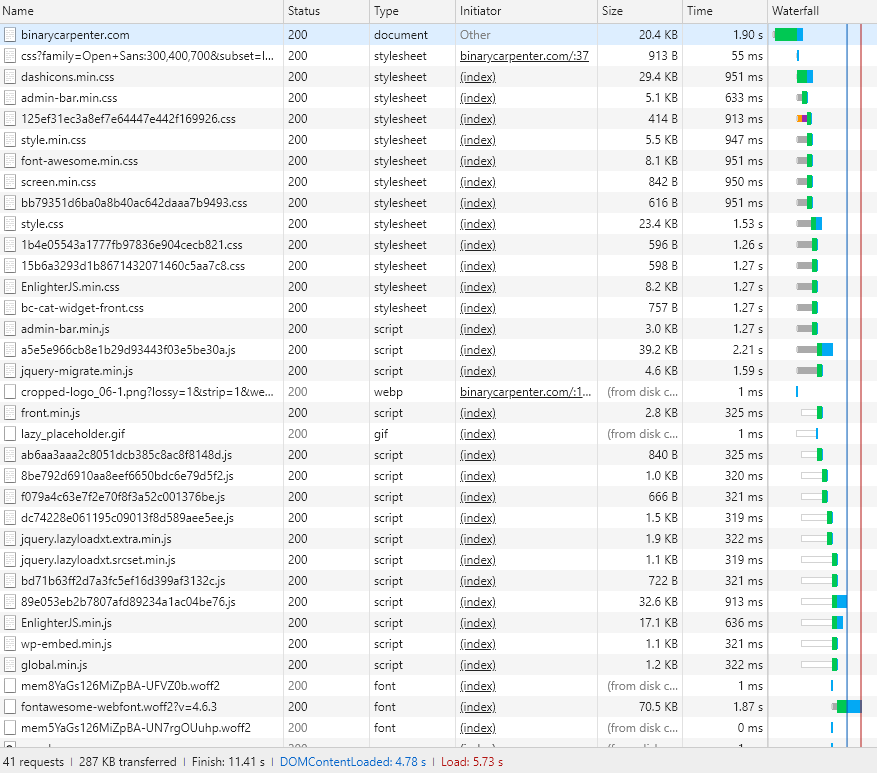Select the ab6aa3aaa2c8051dcb385c8ac8f8148d.js request

click(x=126, y=455)
